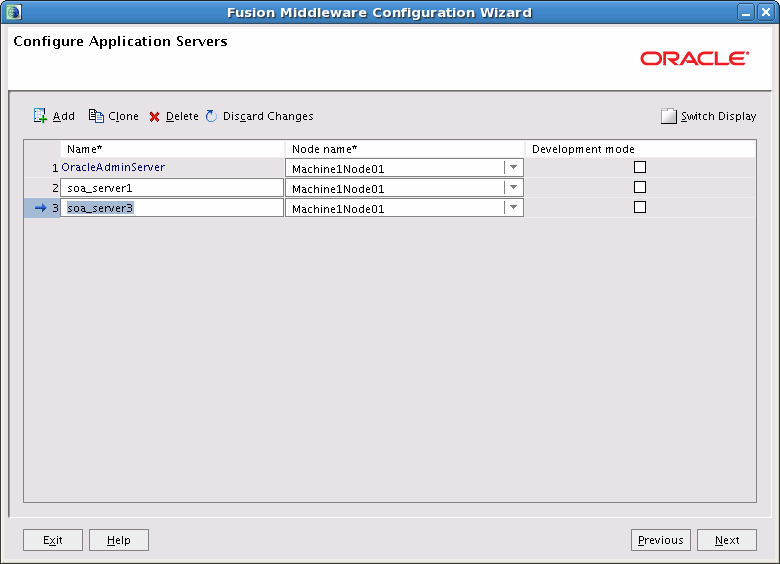
Task: Click the Discard Changes refresh icon
Action: [211, 116]
